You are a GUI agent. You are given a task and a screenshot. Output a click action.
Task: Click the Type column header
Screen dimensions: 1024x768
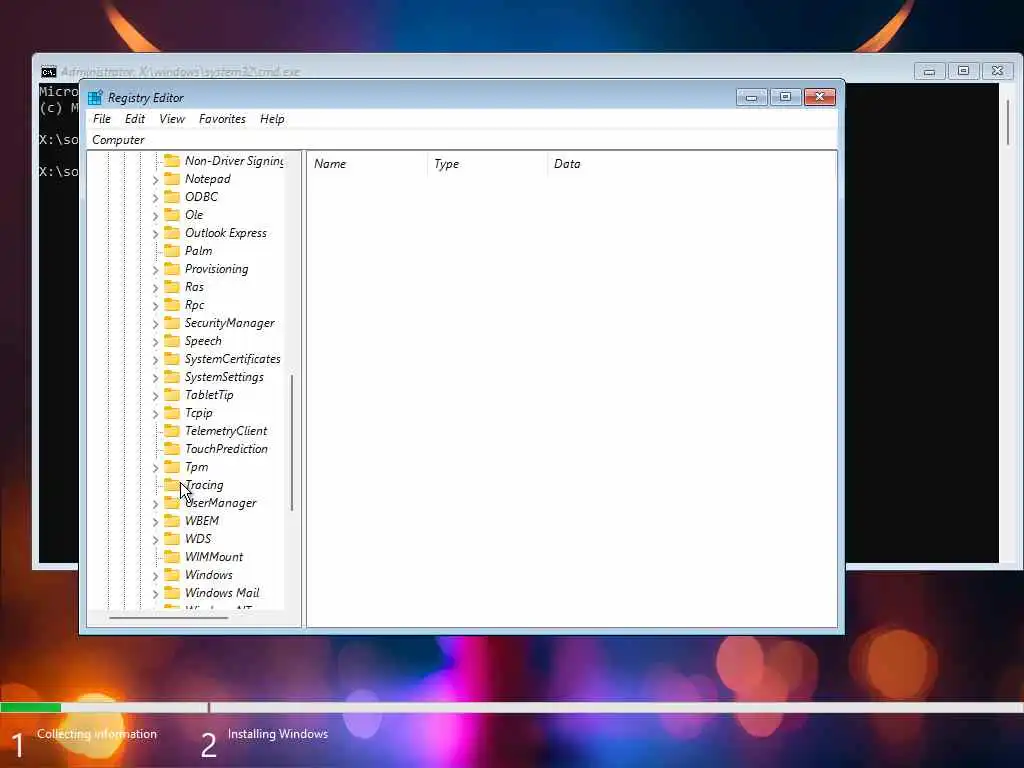[487, 164]
